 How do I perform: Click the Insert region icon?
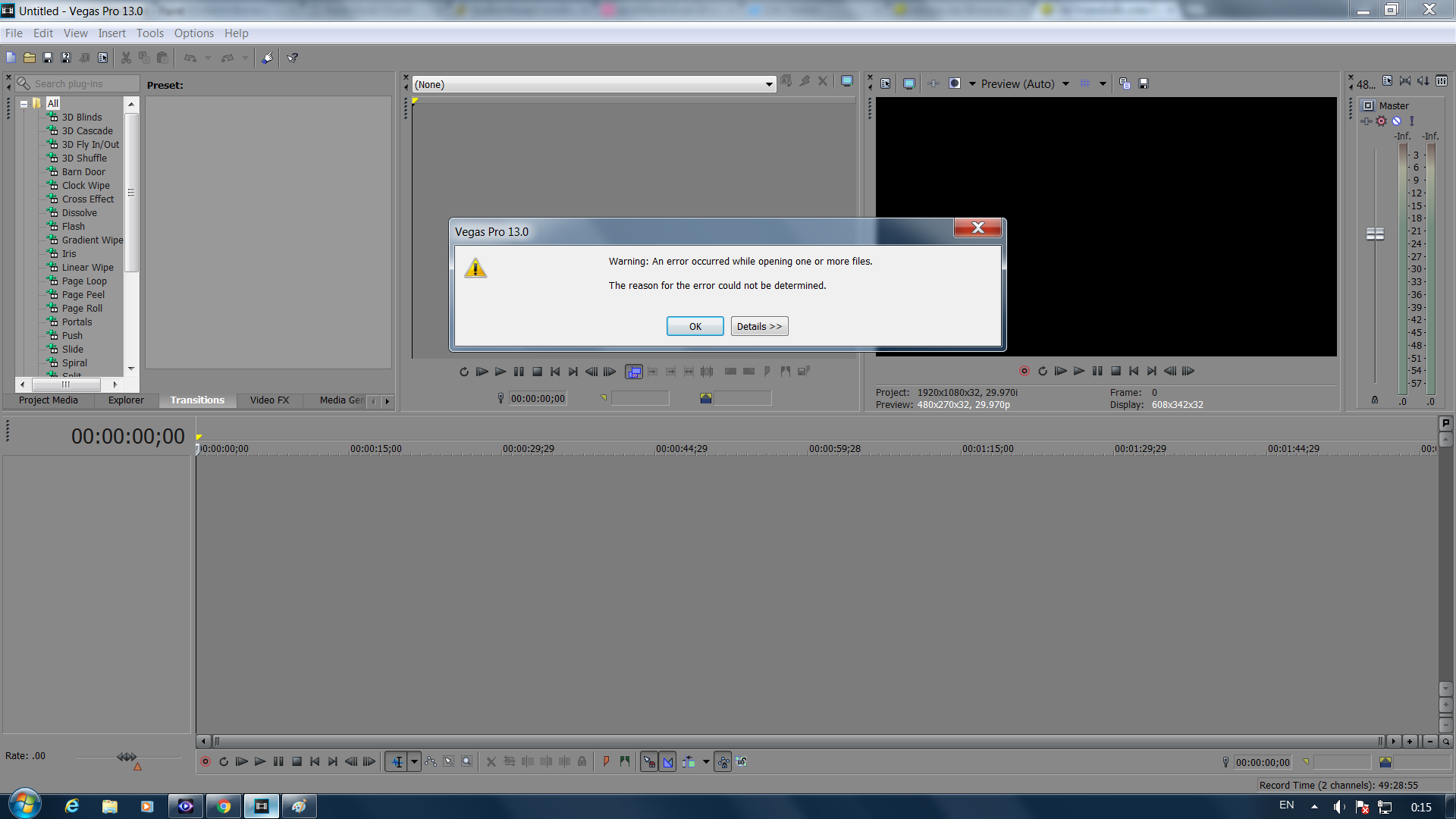[624, 761]
